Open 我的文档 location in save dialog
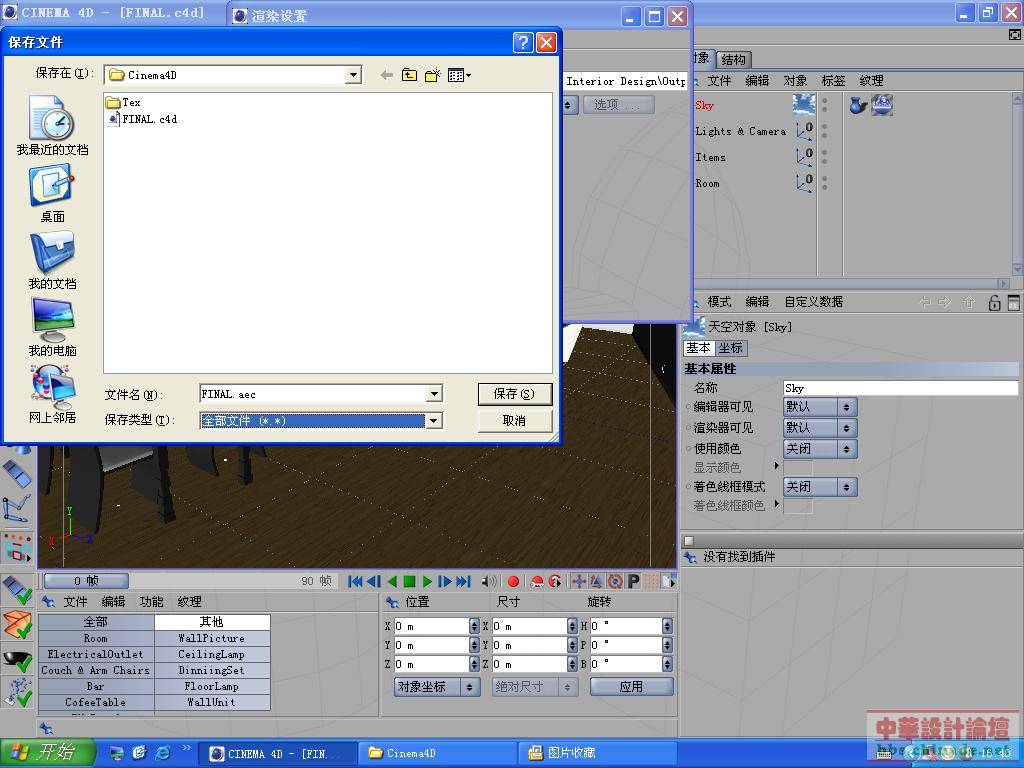Viewport: 1024px width, 768px height. tap(52, 261)
